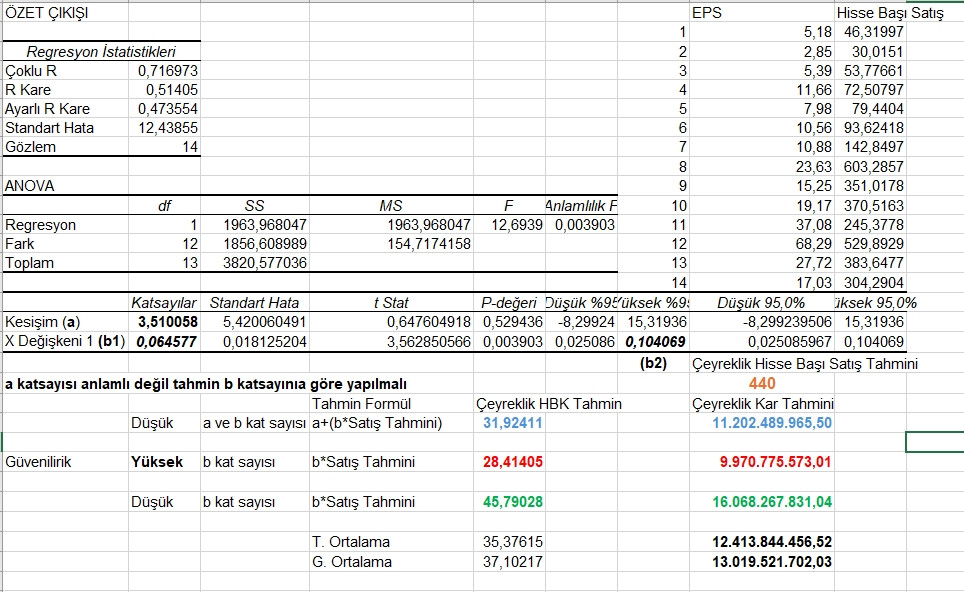This screenshot has width=964, height=592.
Task: Select the green profit estimate 16.068.267.831,04
Action: [x=772, y=502]
